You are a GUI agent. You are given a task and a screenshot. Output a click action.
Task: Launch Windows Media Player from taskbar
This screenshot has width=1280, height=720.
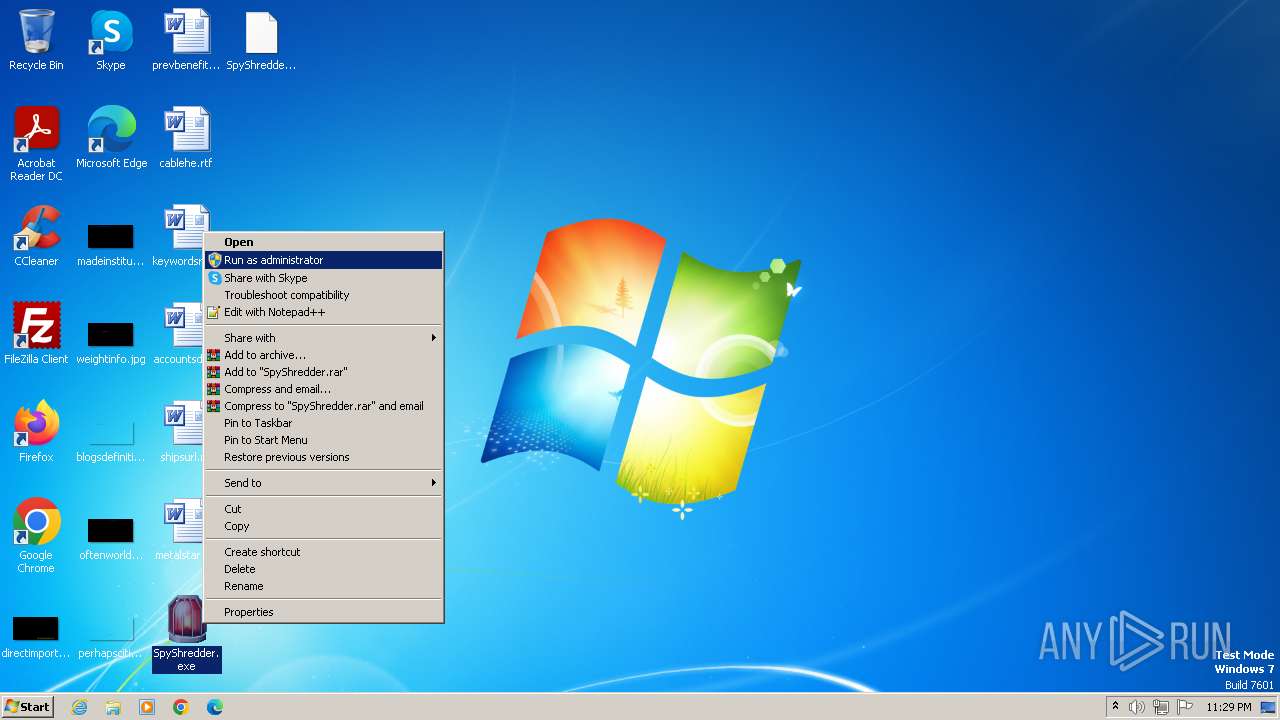click(x=147, y=707)
